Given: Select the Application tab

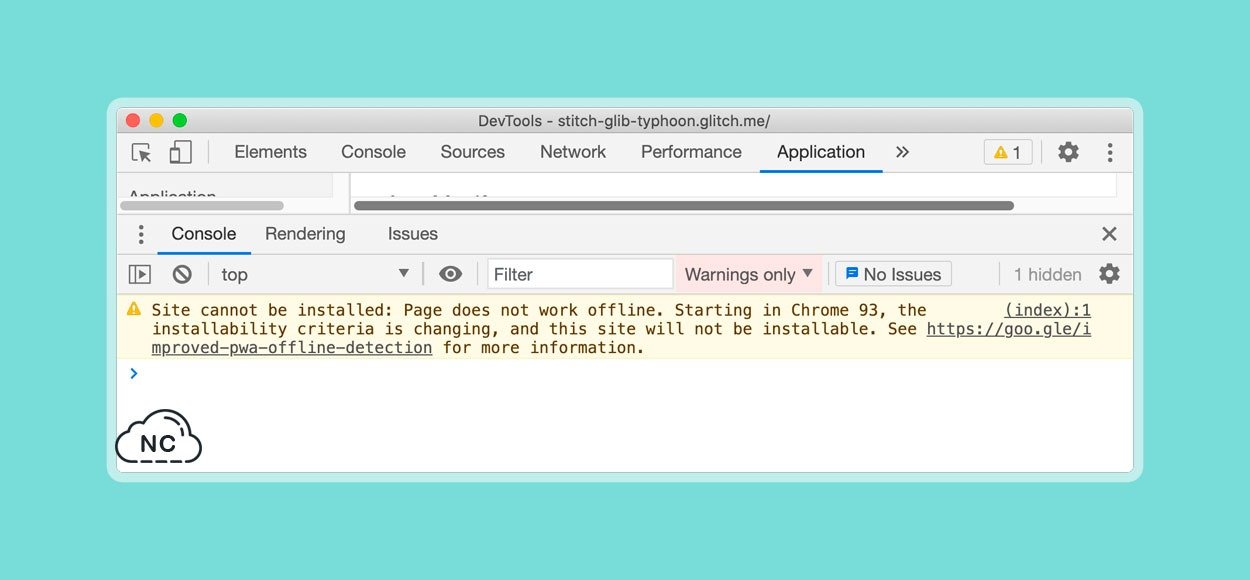Looking at the screenshot, I should (x=821, y=152).
